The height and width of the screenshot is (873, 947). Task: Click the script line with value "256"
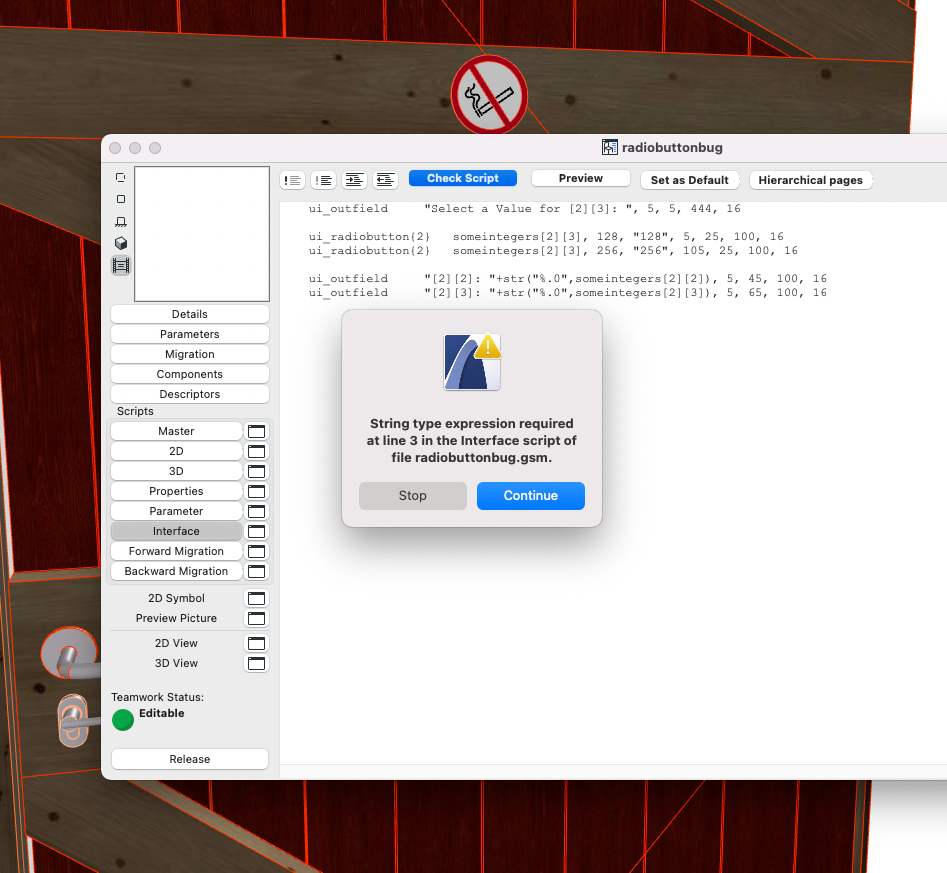tap(553, 250)
